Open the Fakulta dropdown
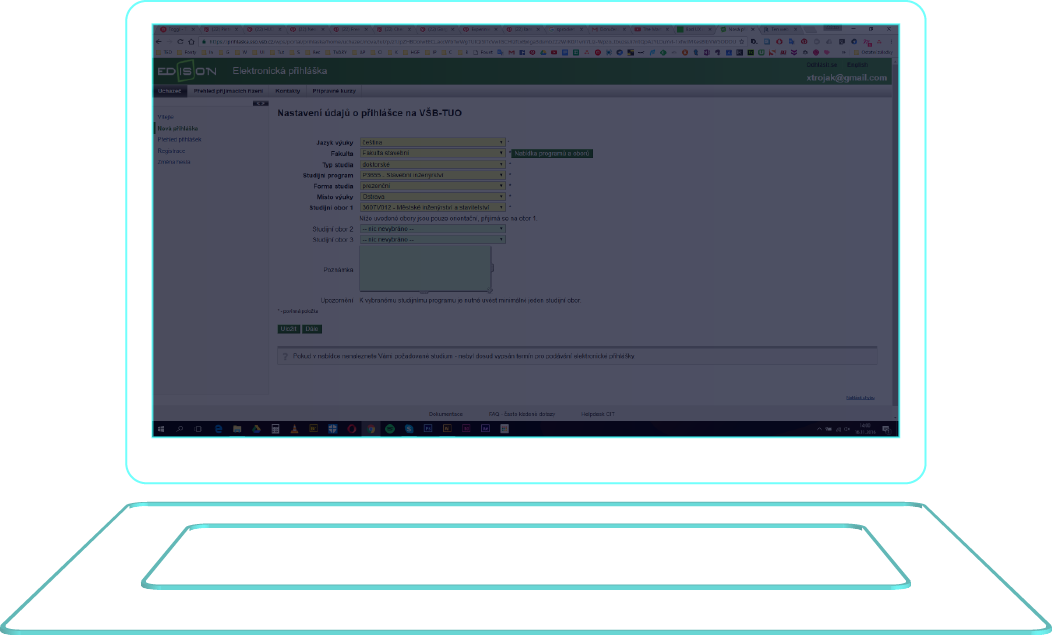This screenshot has height=635, width=1052. click(432, 153)
